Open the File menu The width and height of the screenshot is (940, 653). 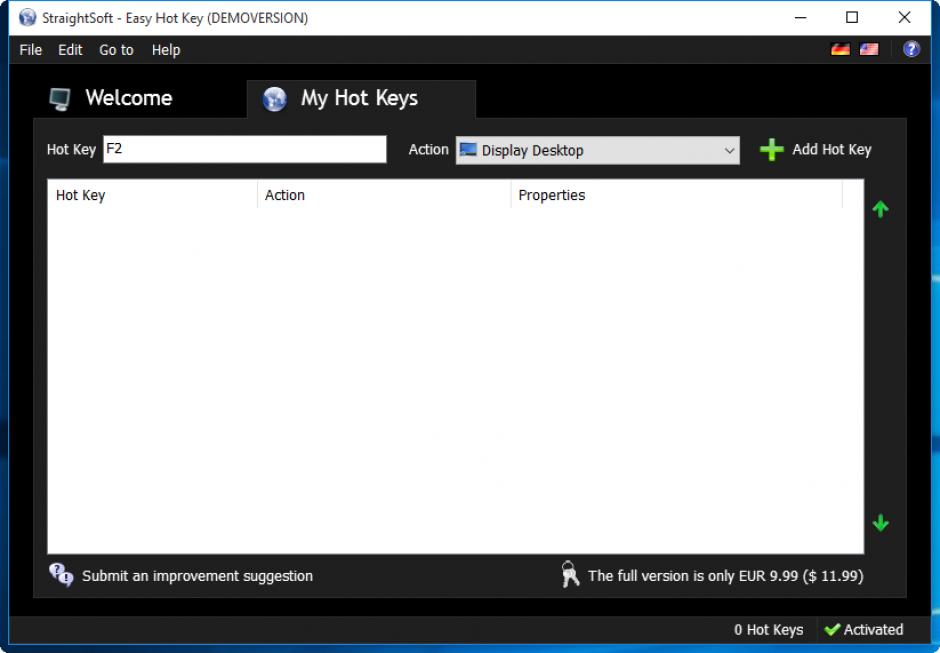pos(31,50)
